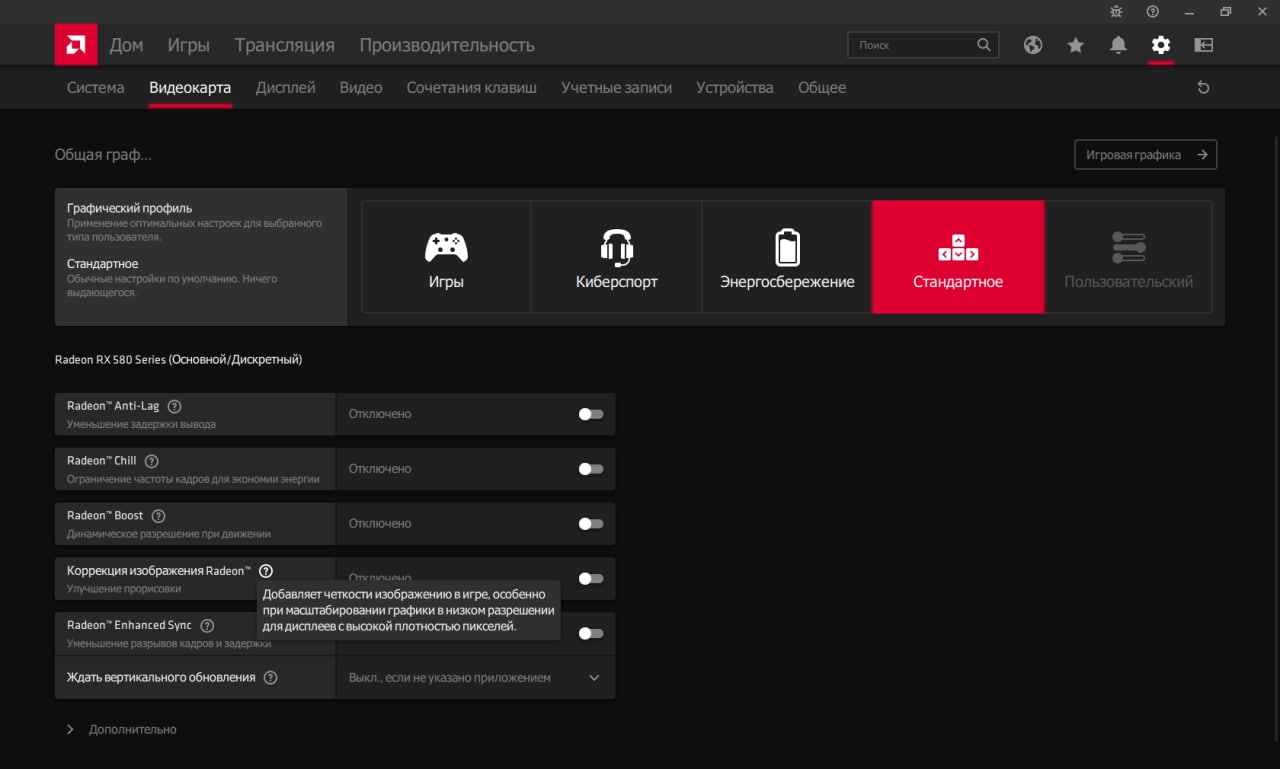1280x769 pixels.
Task: Click the bug report icon
Action: point(1116,11)
